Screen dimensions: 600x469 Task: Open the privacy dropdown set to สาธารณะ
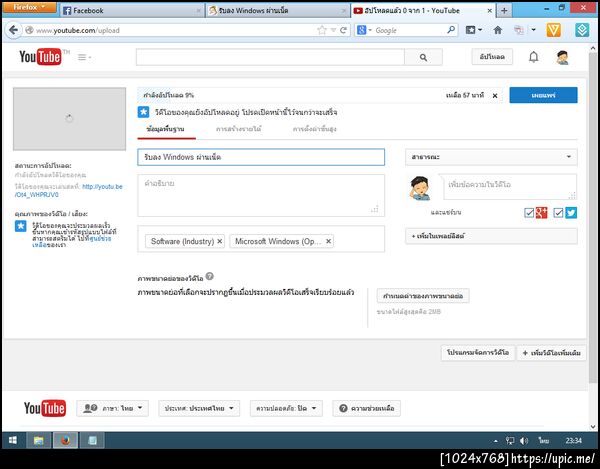point(491,157)
